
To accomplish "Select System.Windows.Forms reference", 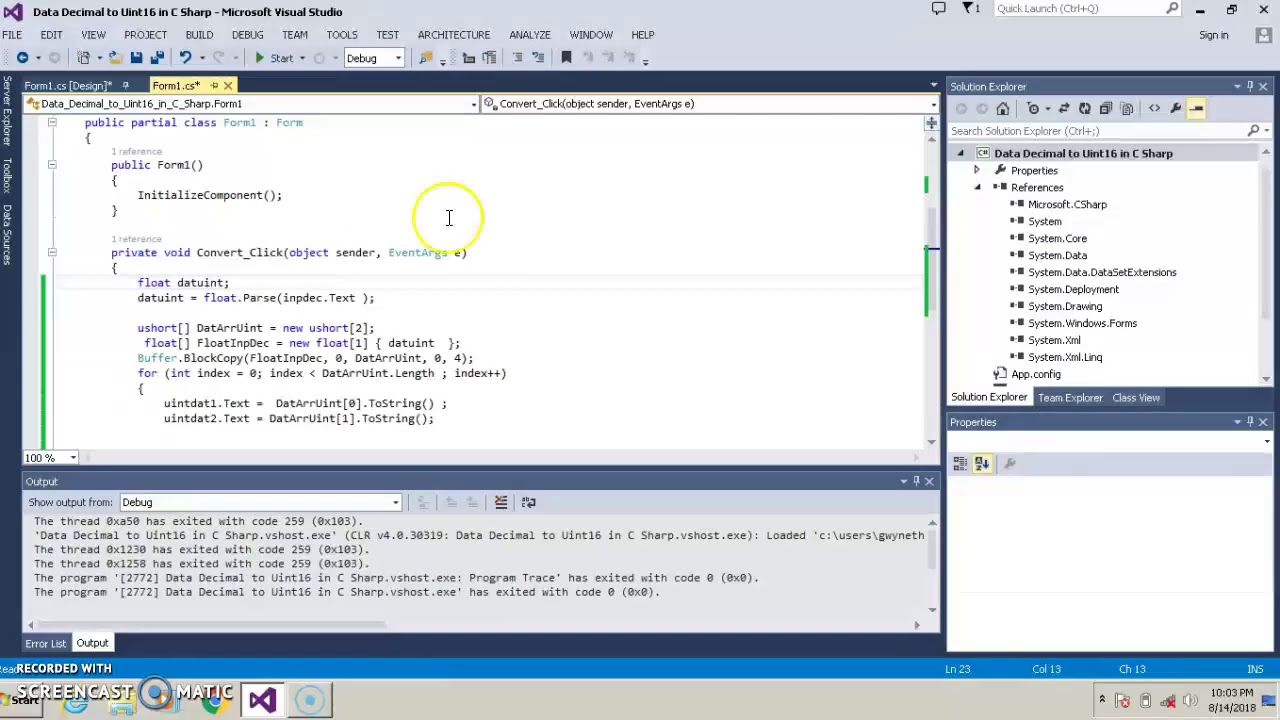I will coord(1082,323).
